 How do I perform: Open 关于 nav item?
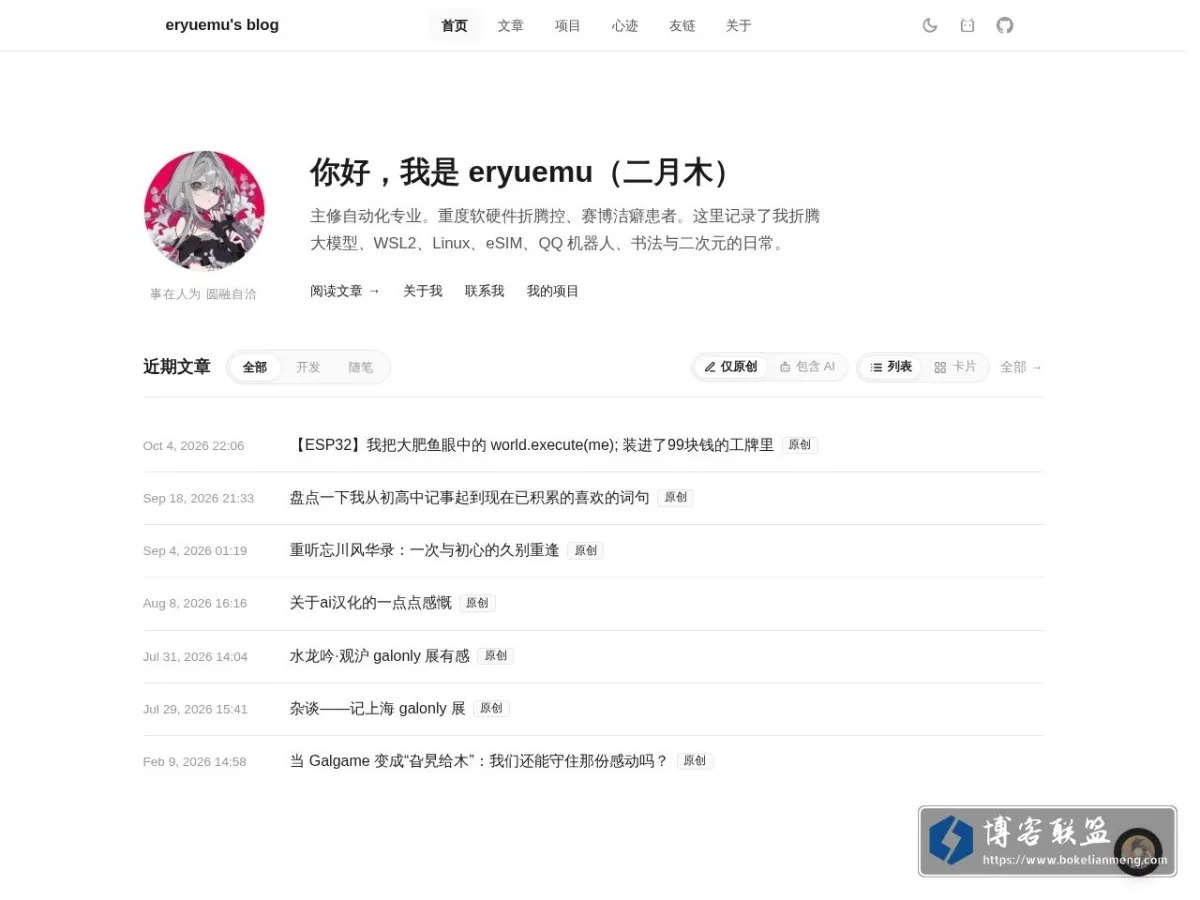[x=739, y=26]
